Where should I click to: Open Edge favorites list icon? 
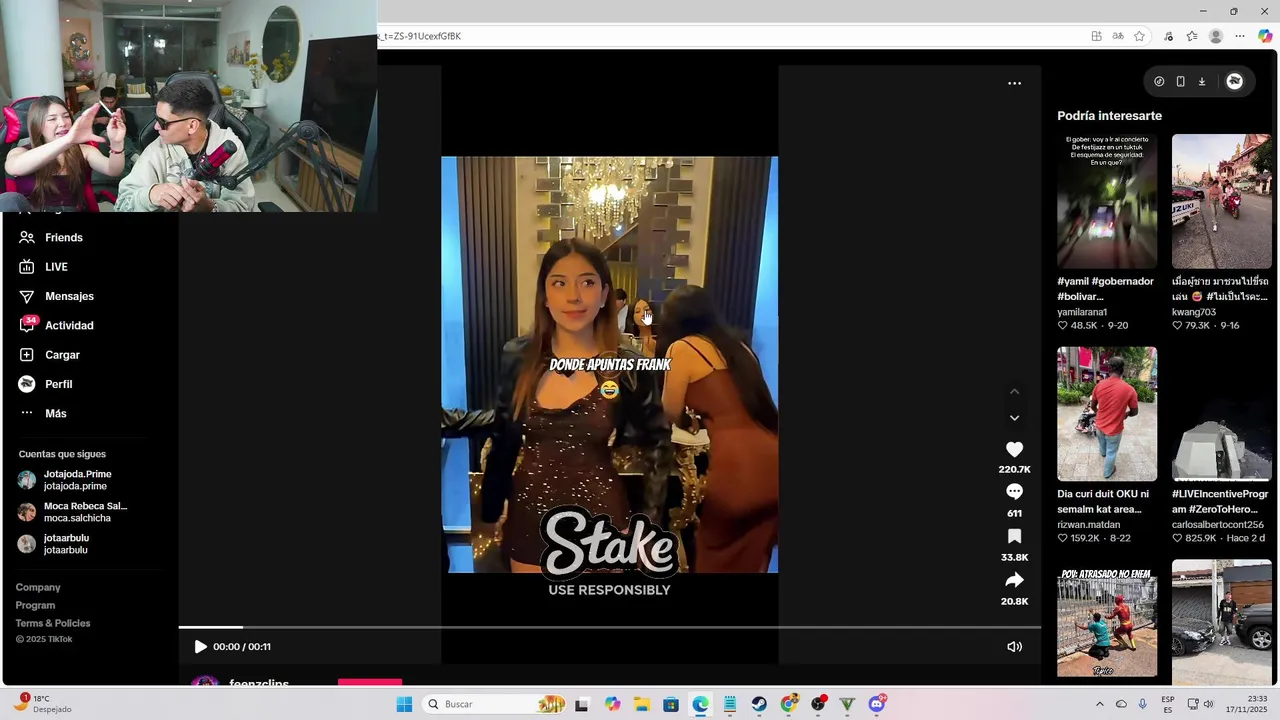click(x=1192, y=36)
